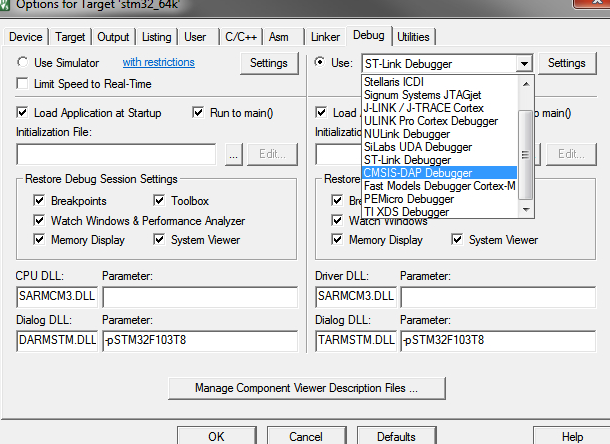610x444 pixels.
Task: Toggle hardware-side Watch Windows checkbox
Action: point(337,221)
